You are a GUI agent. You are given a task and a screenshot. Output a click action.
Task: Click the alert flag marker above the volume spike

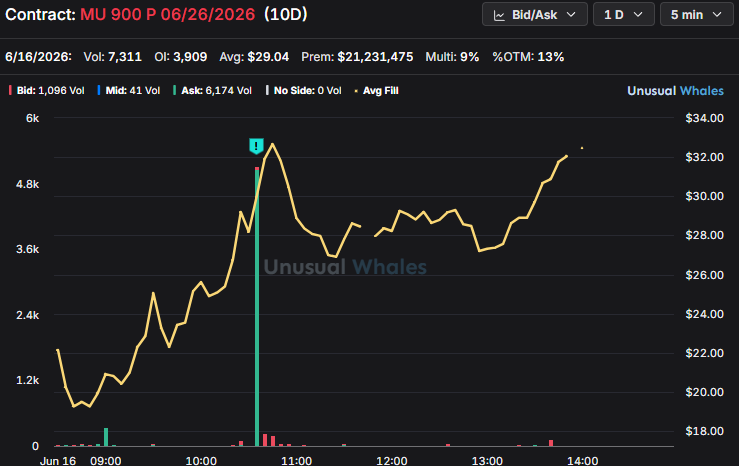coord(256,146)
